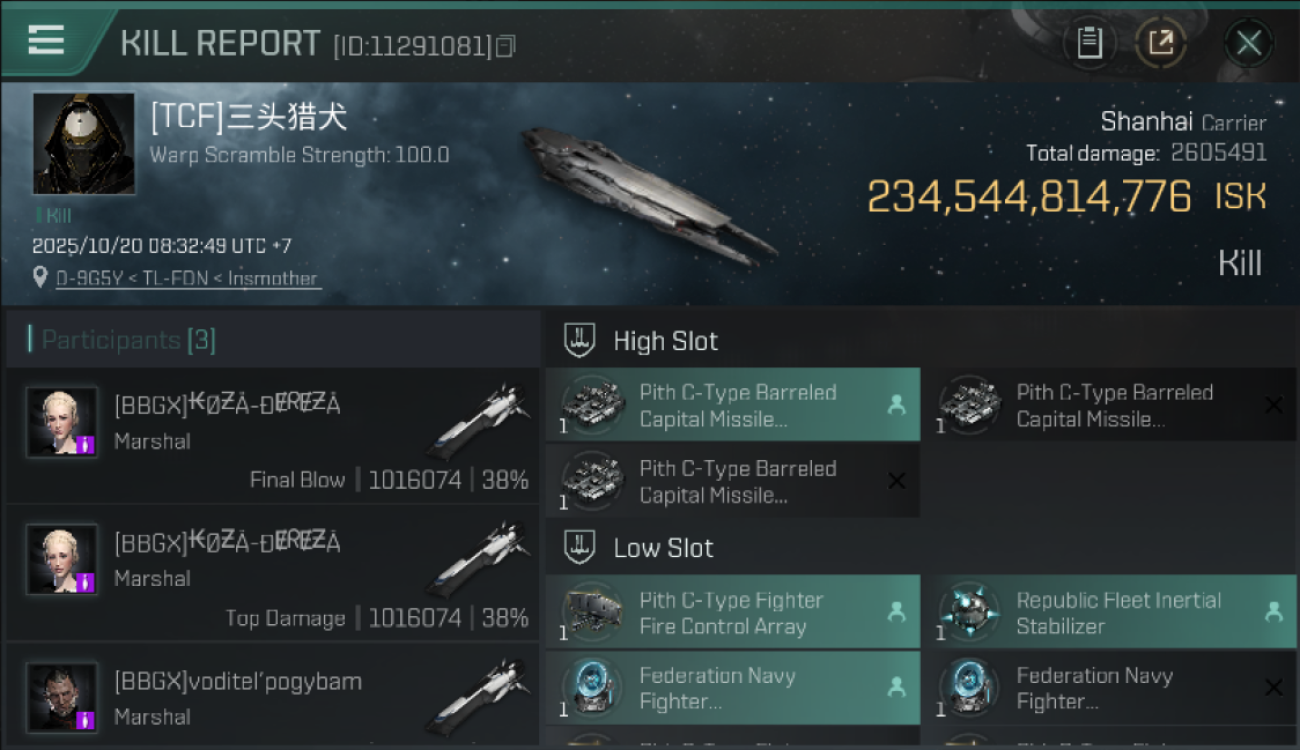Select Pith C-Type Fighter Fire Control Array
This screenshot has width=1300, height=750.
(733, 613)
